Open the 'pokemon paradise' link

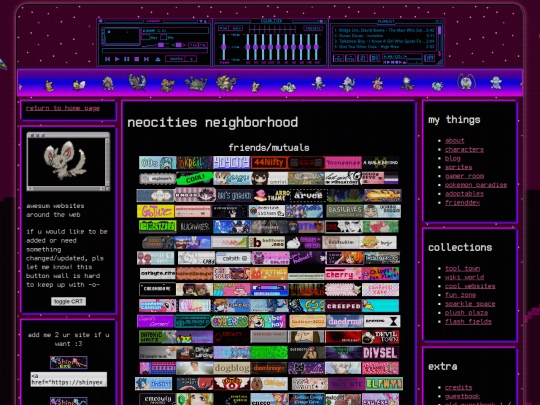point(476,185)
